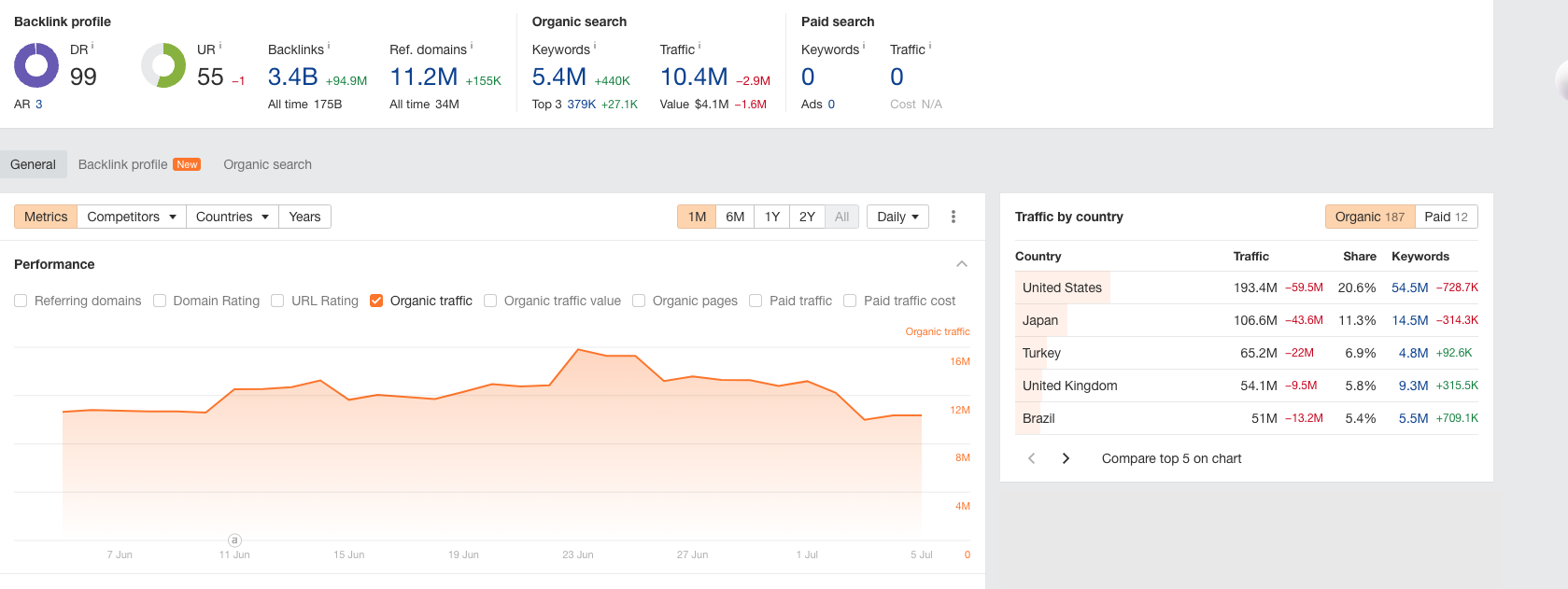This screenshot has width=1568, height=589.
Task: Click the DR info icon
Action: [92, 46]
